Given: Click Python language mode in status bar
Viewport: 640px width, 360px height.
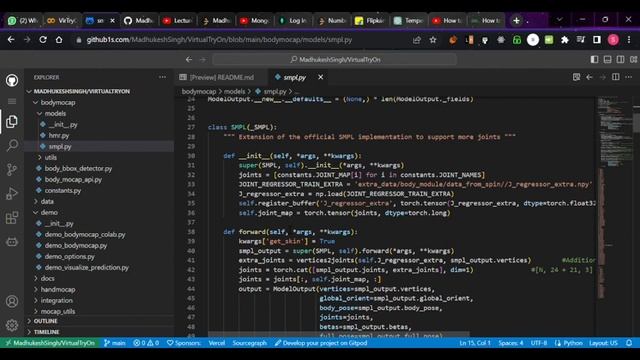Looking at the screenshot, I should click(x=568, y=343).
